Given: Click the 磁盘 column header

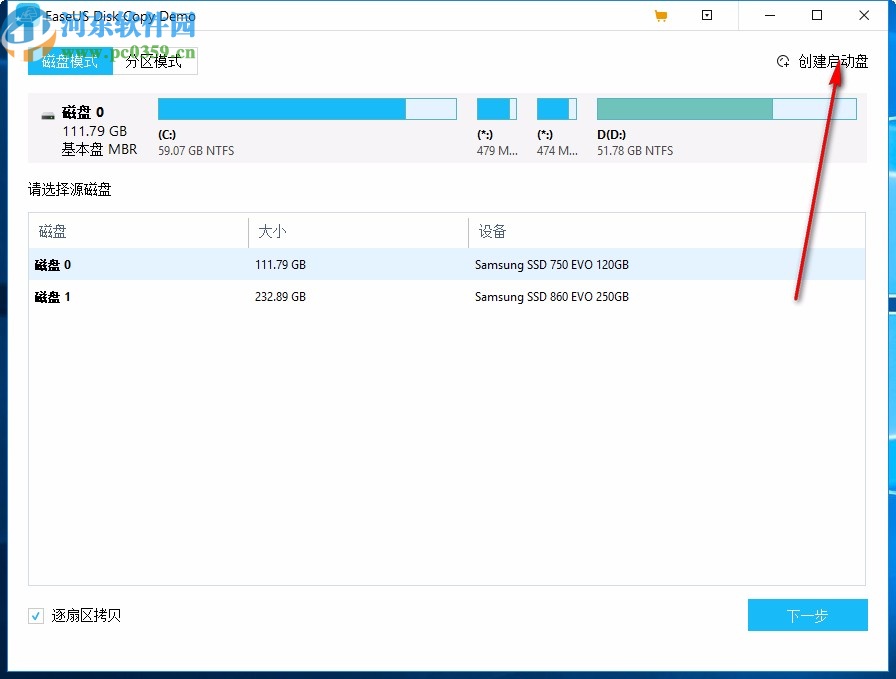Looking at the screenshot, I should pyautogui.click(x=52, y=231).
